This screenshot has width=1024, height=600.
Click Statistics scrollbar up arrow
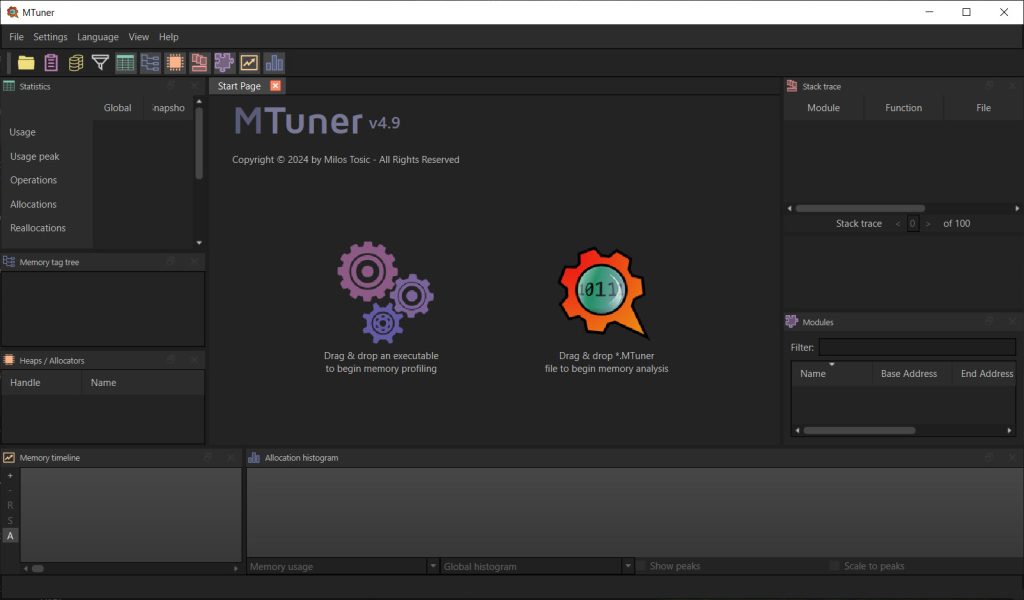click(x=199, y=102)
